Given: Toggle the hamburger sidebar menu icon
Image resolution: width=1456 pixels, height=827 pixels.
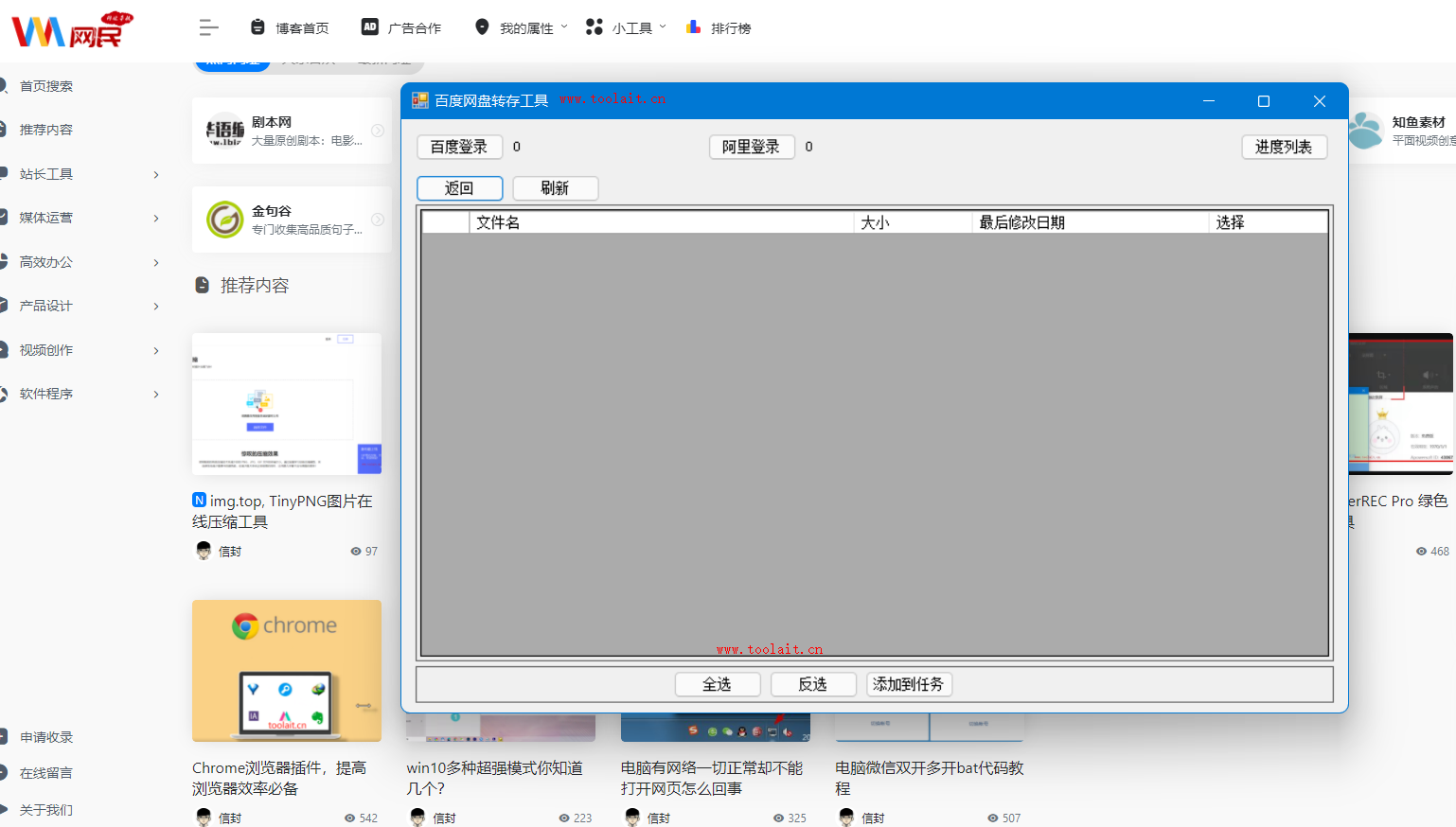Looking at the screenshot, I should 209,28.
